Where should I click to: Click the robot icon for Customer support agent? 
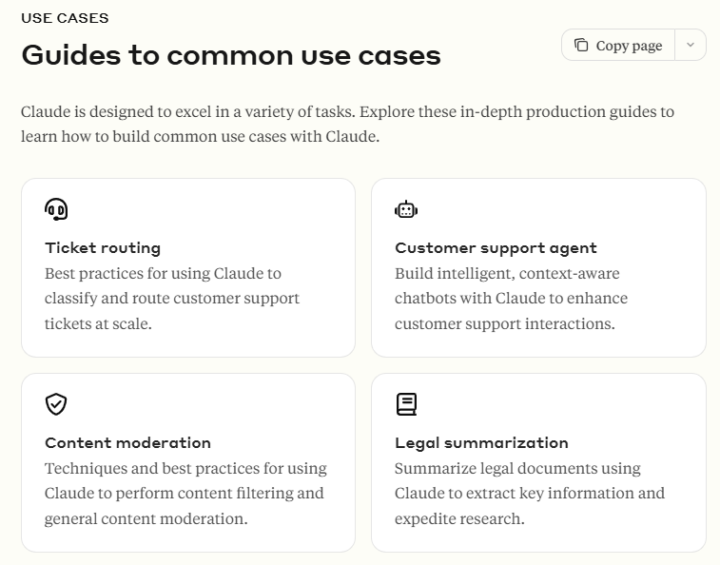tap(406, 209)
